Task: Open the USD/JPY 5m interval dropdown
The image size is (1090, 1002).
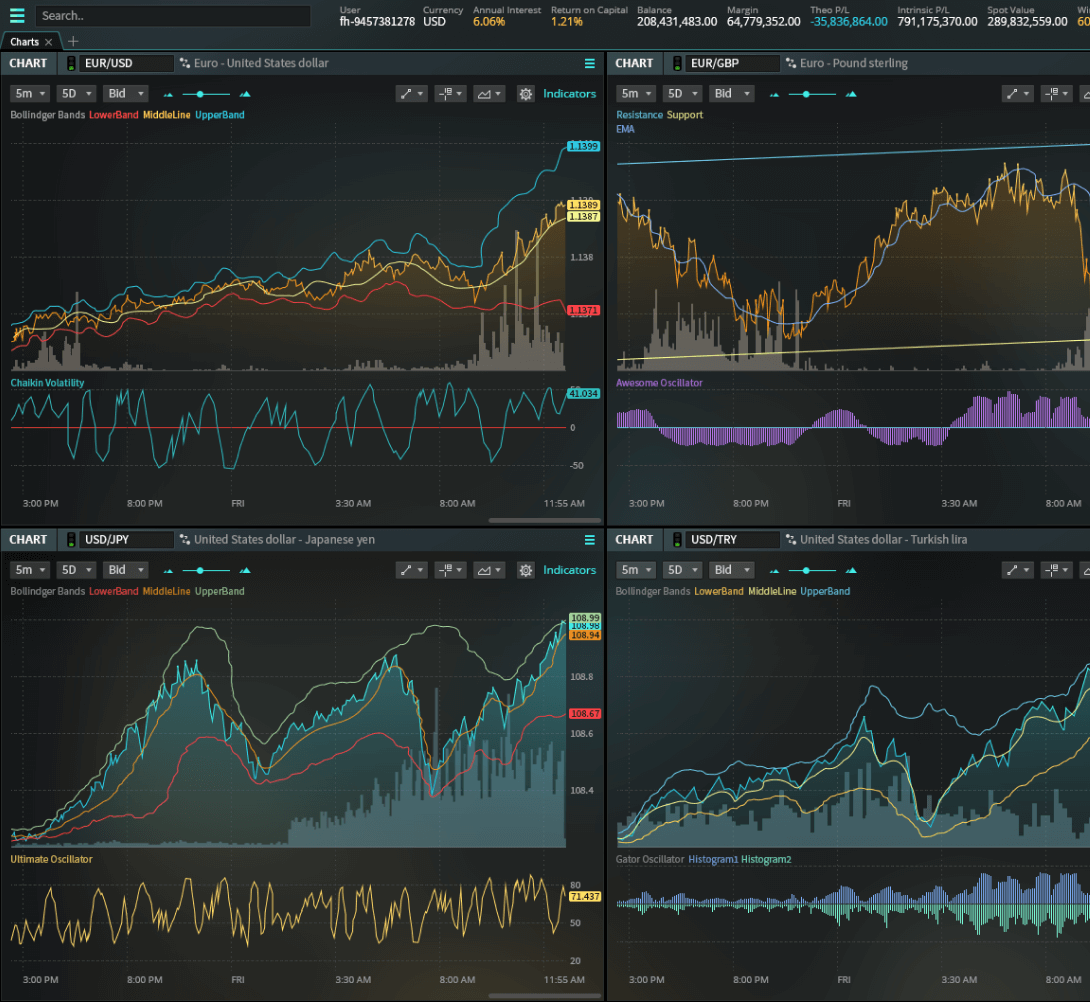Action: [30, 569]
